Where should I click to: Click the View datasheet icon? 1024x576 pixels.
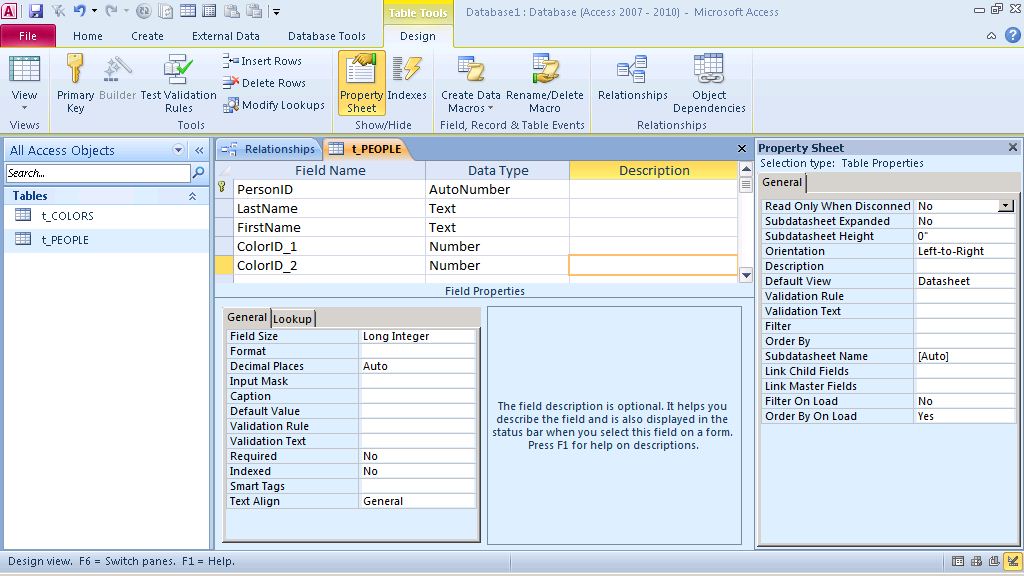[24, 69]
